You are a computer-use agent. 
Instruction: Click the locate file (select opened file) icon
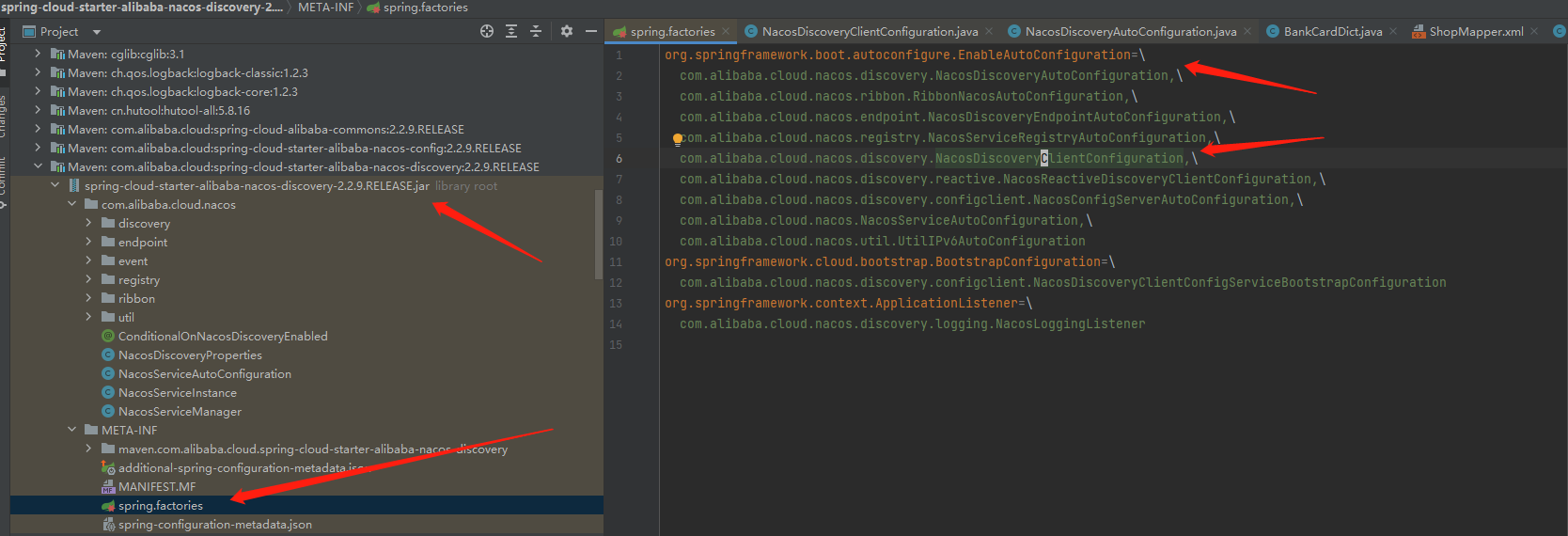click(x=487, y=31)
